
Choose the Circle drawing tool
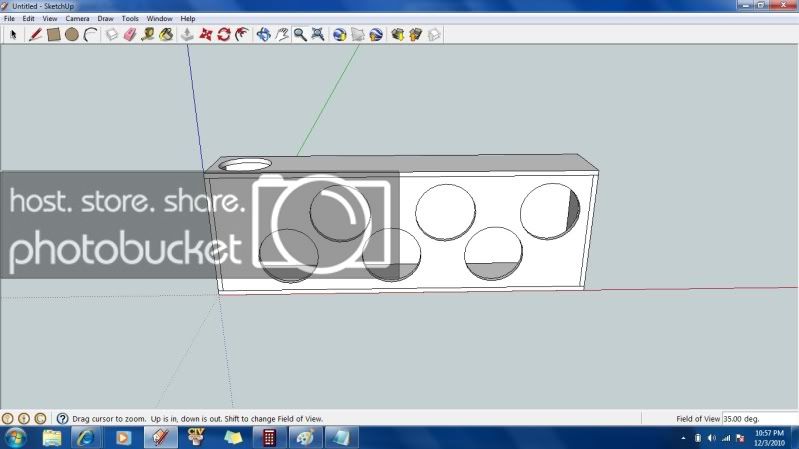point(72,35)
